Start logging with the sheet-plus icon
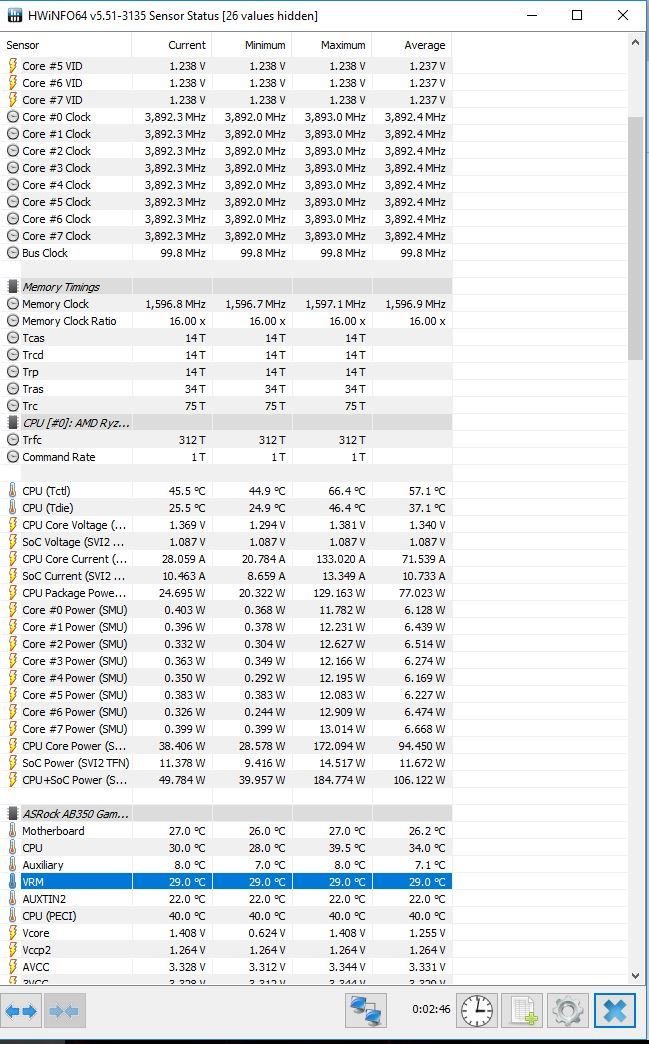This screenshot has width=649, height=1044. 523,1011
